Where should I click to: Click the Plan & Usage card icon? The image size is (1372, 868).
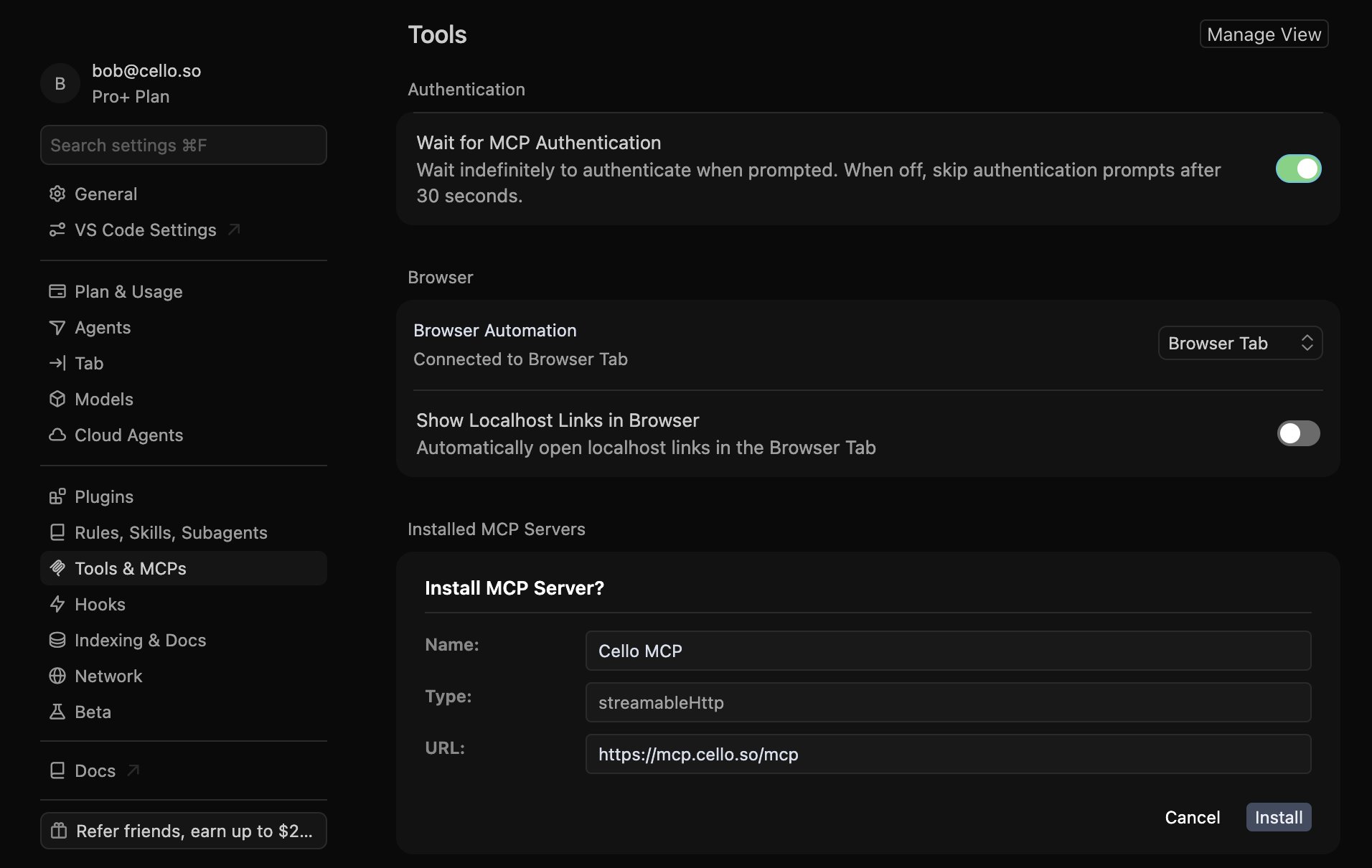[x=57, y=291]
